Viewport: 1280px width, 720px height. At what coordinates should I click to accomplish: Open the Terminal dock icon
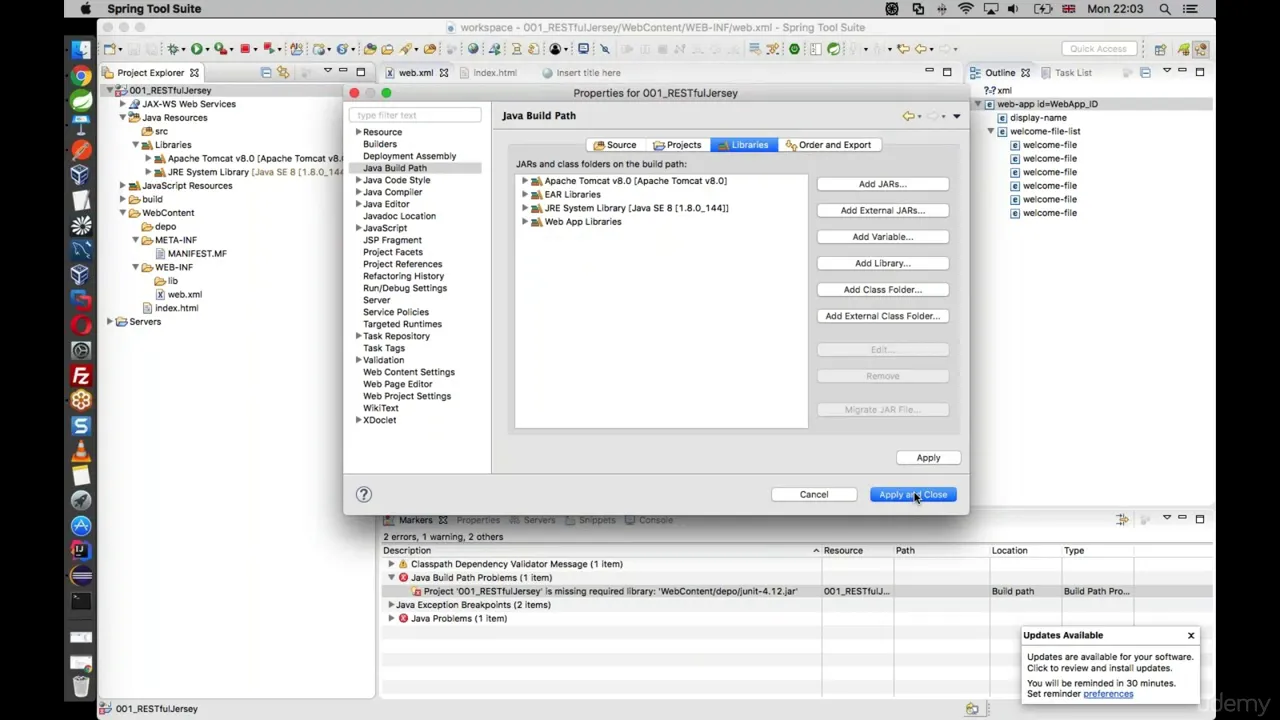point(81,601)
